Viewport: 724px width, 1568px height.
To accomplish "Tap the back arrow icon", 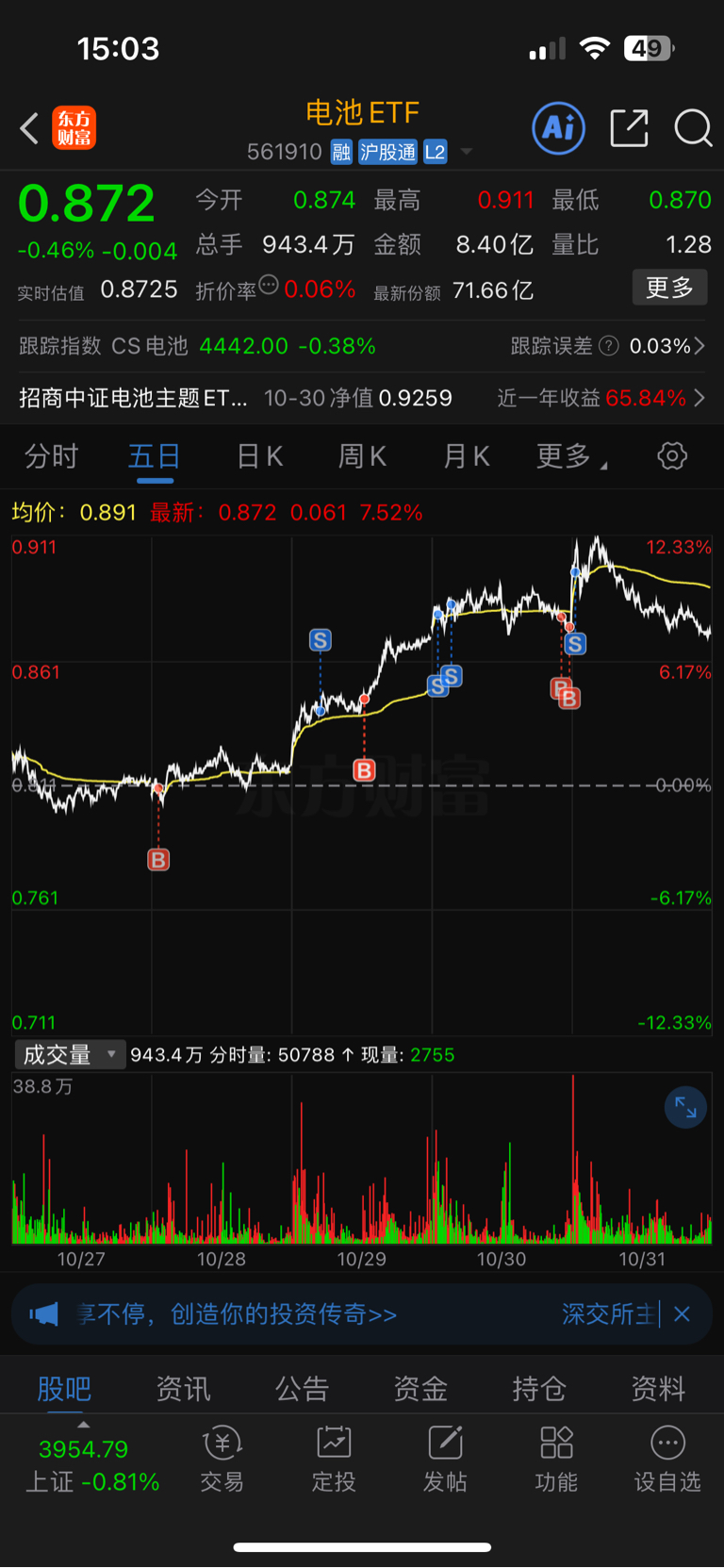I will [x=29, y=128].
